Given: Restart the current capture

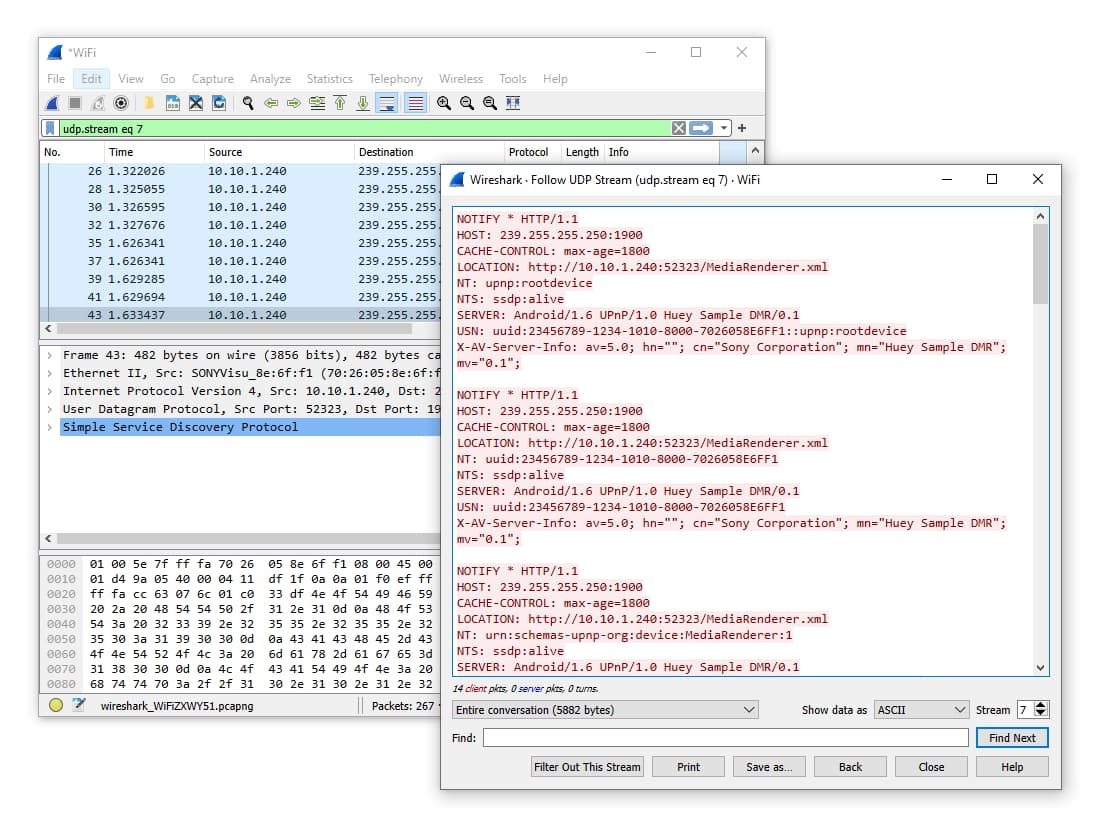Looking at the screenshot, I should 98,103.
